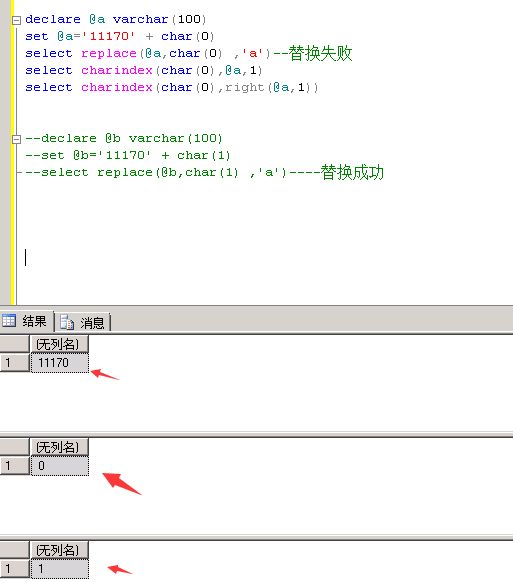The width and height of the screenshot is (513, 583).
Task: Select row 1 header of second grid
Action: 14,466
